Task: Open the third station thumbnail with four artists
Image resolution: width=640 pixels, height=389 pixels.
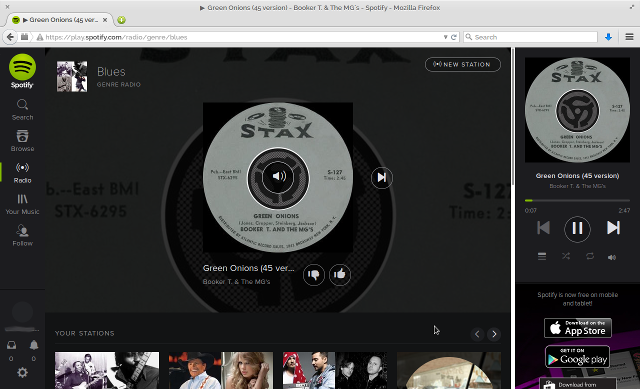Action: click(x=335, y=370)
